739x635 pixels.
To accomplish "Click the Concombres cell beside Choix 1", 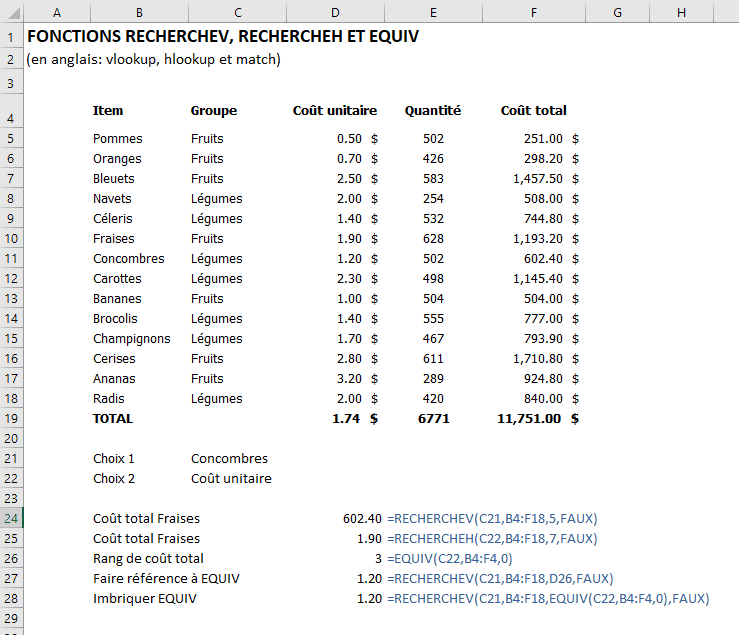I will click(229, 459).
